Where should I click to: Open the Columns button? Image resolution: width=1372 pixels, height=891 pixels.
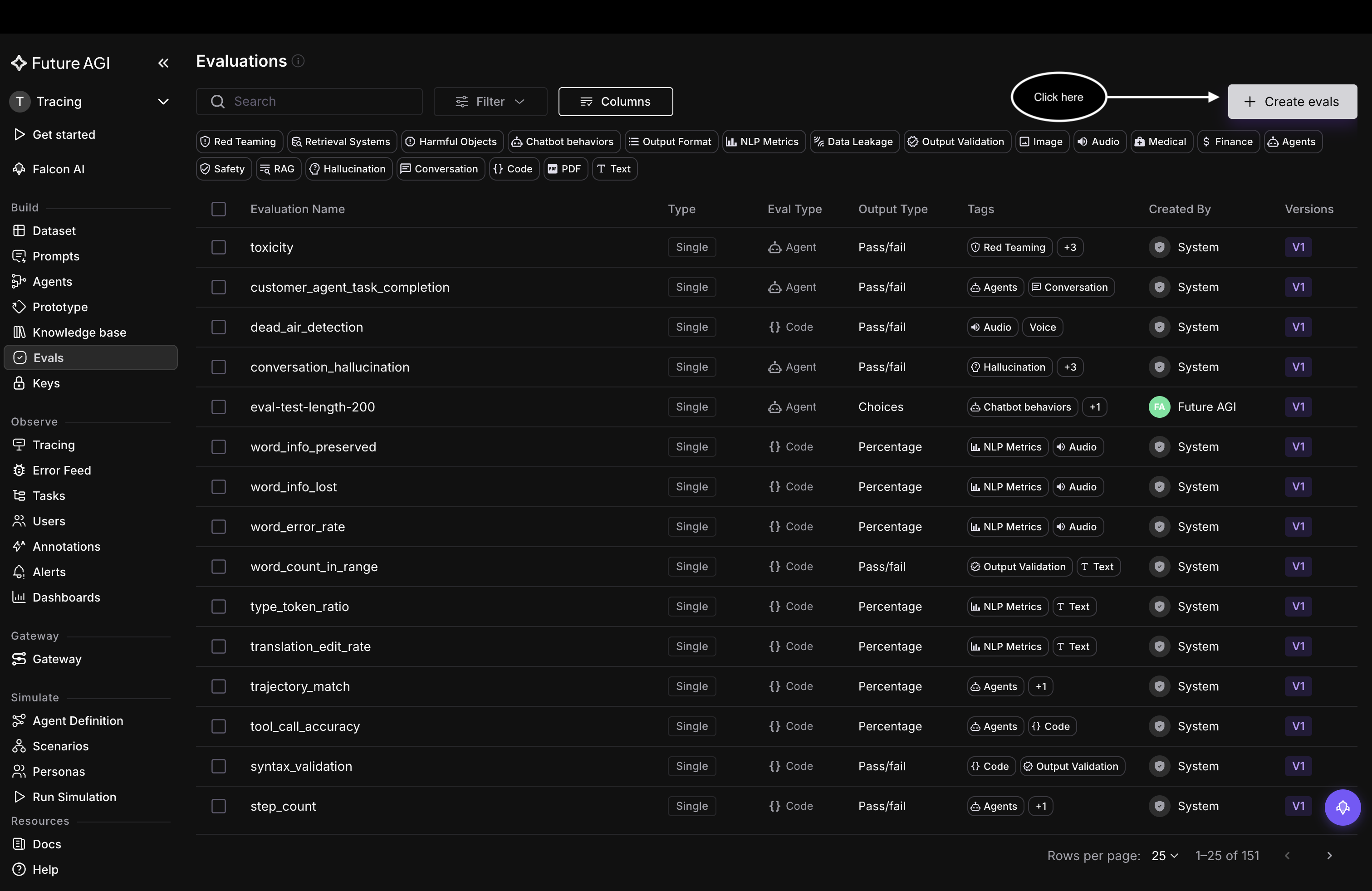tap(615, 102)
